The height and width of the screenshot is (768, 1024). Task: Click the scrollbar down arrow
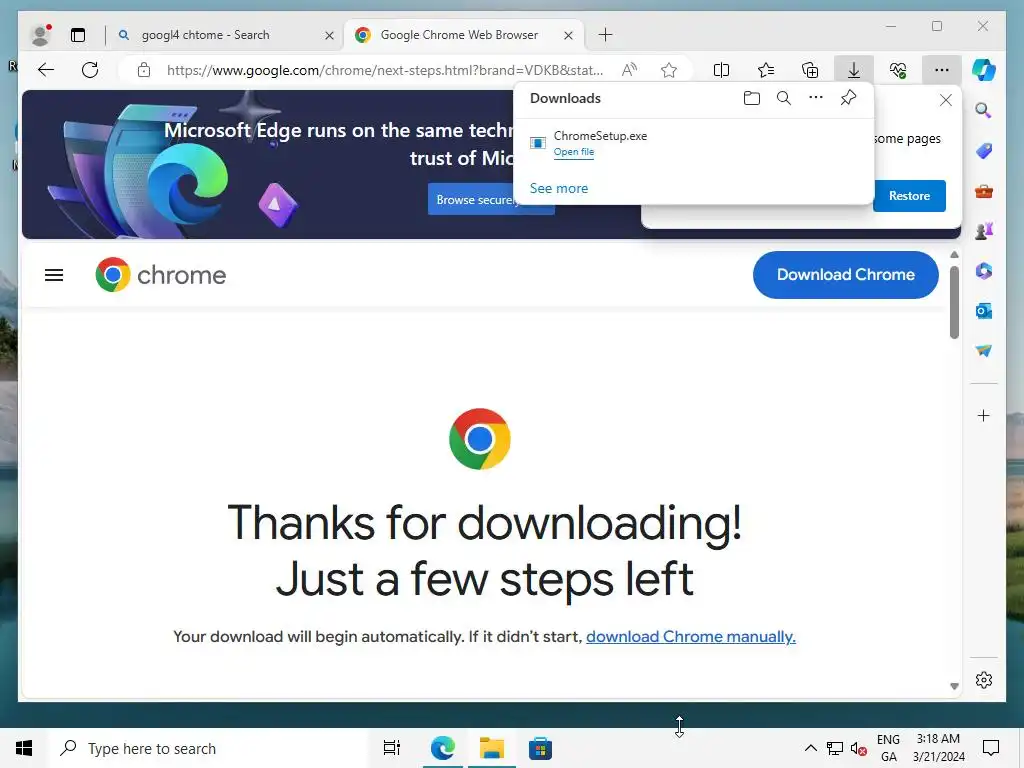954,686
